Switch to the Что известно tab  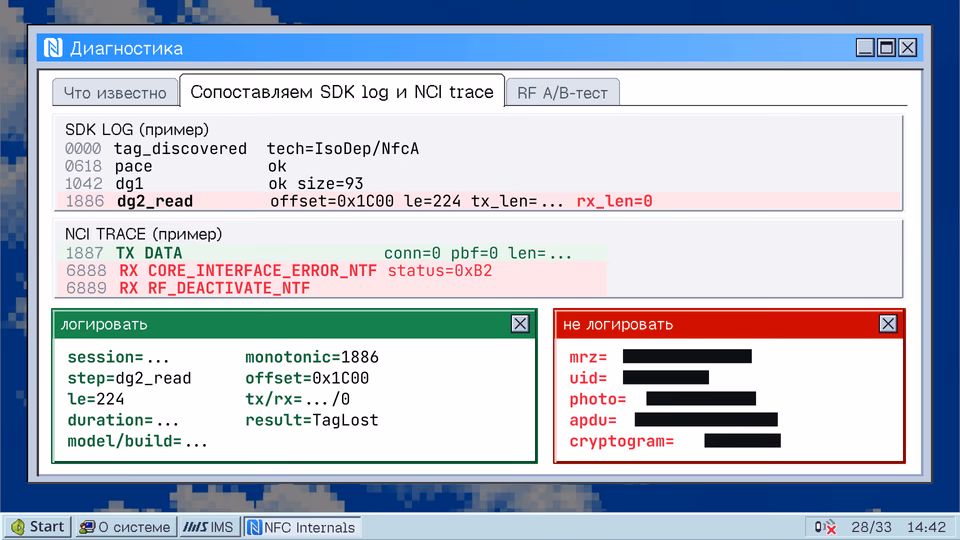115,92
